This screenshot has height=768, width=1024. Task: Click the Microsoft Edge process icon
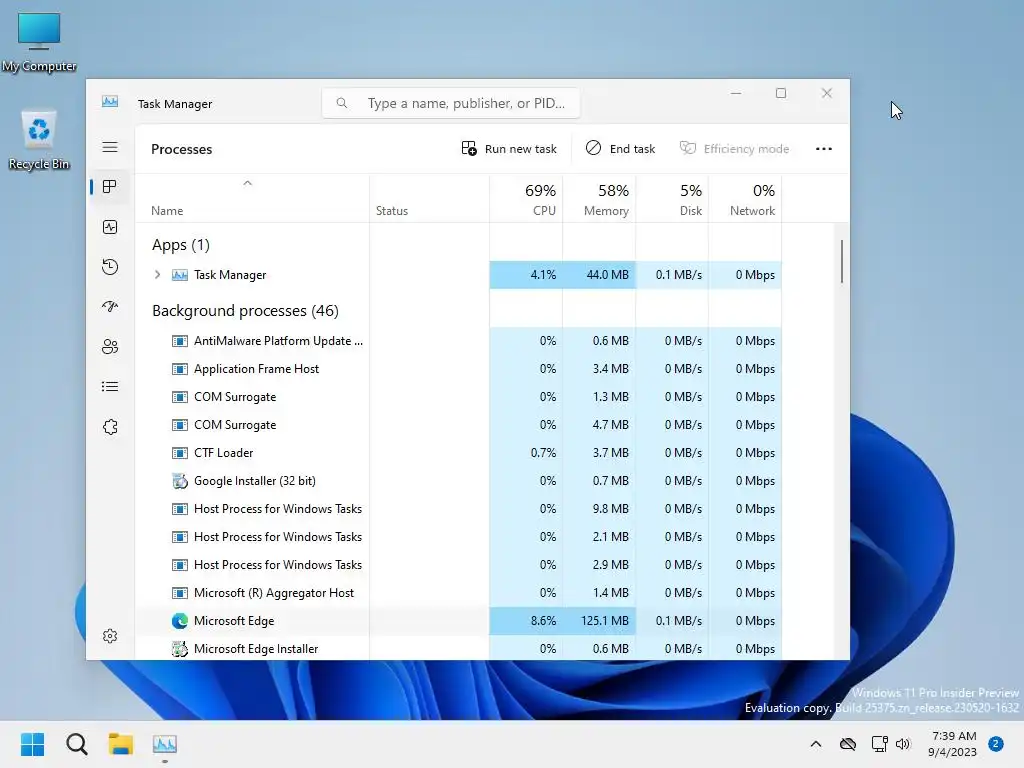[x=180, y=621]
